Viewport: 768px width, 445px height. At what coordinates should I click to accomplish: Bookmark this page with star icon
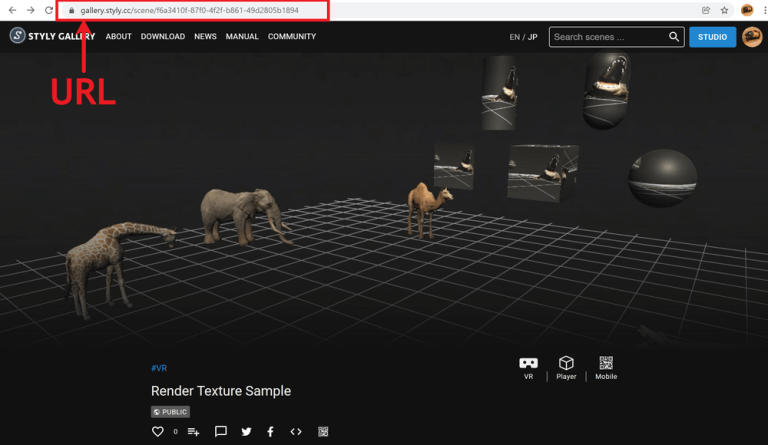tap(724, 10)
